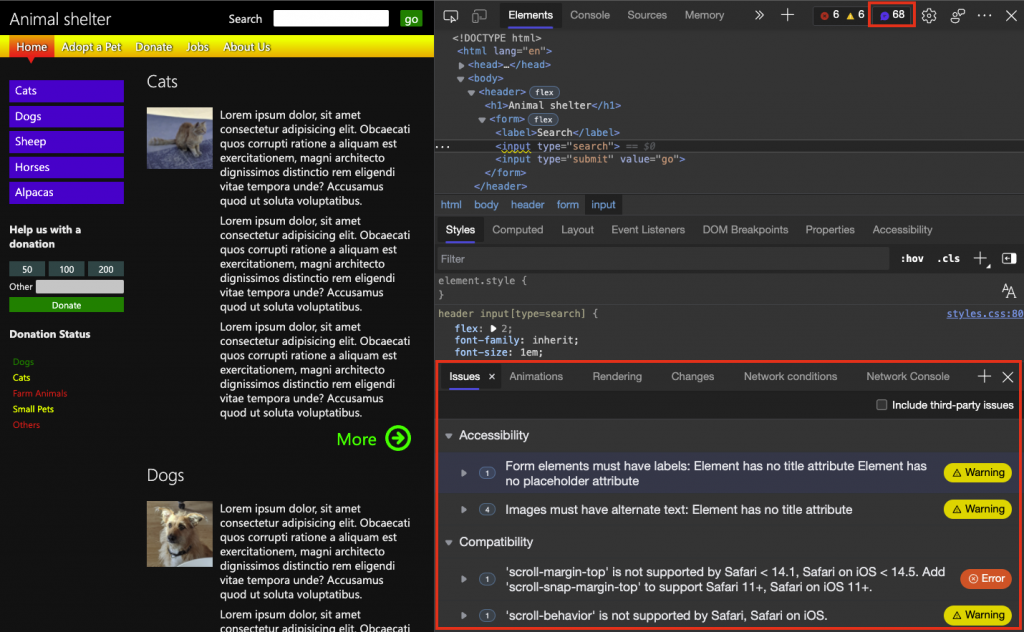Screen dimensions: 1024x632
Task: Expand the scroll-margin-top issue
Action: pyautogui.click(x=464, y=578)
